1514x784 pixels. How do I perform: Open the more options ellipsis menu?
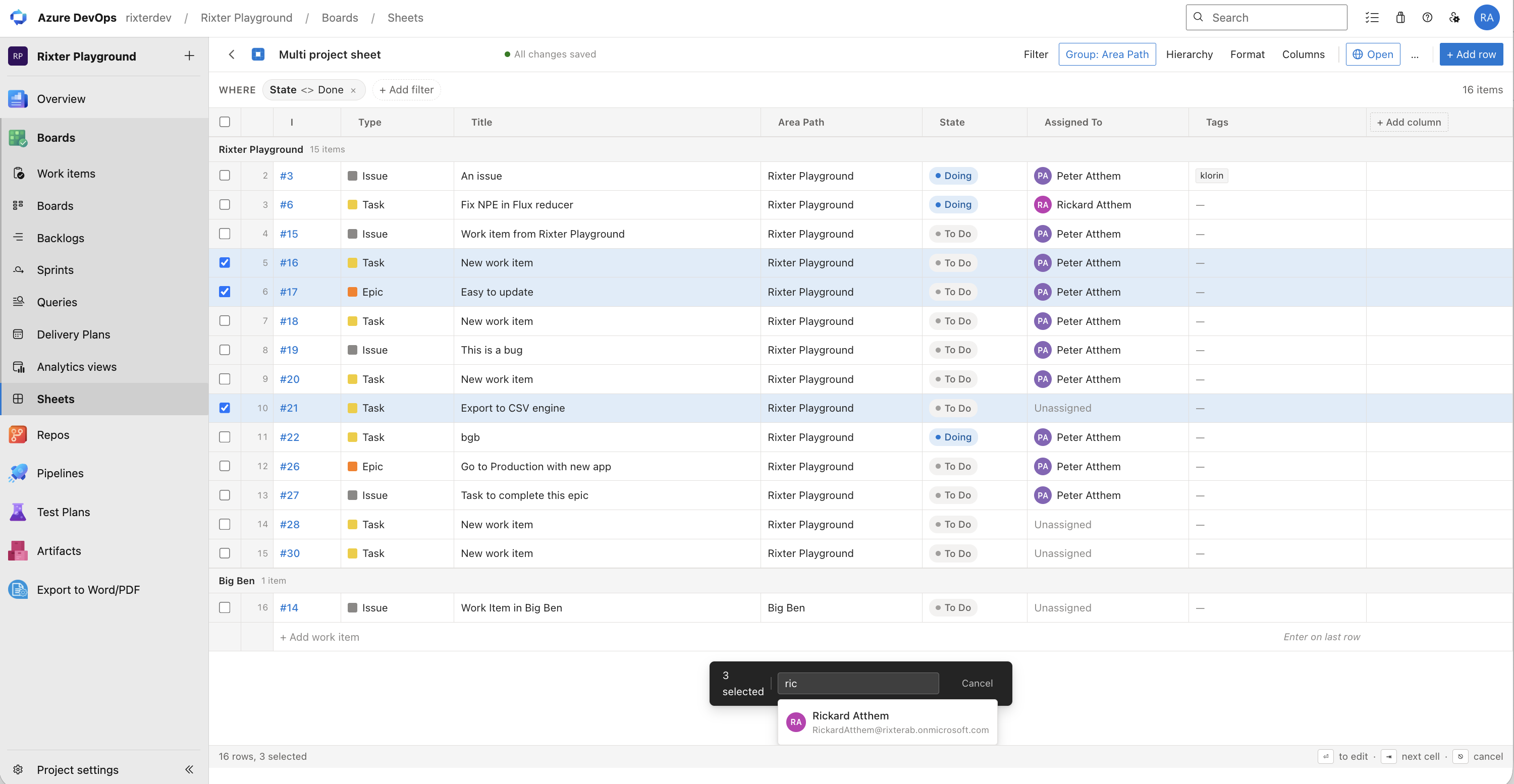[1415, 55]
